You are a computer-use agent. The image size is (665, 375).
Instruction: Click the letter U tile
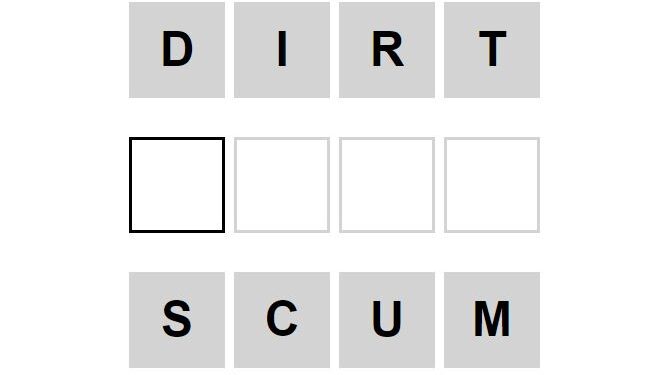pyautogui.click(x=387, y=320)
